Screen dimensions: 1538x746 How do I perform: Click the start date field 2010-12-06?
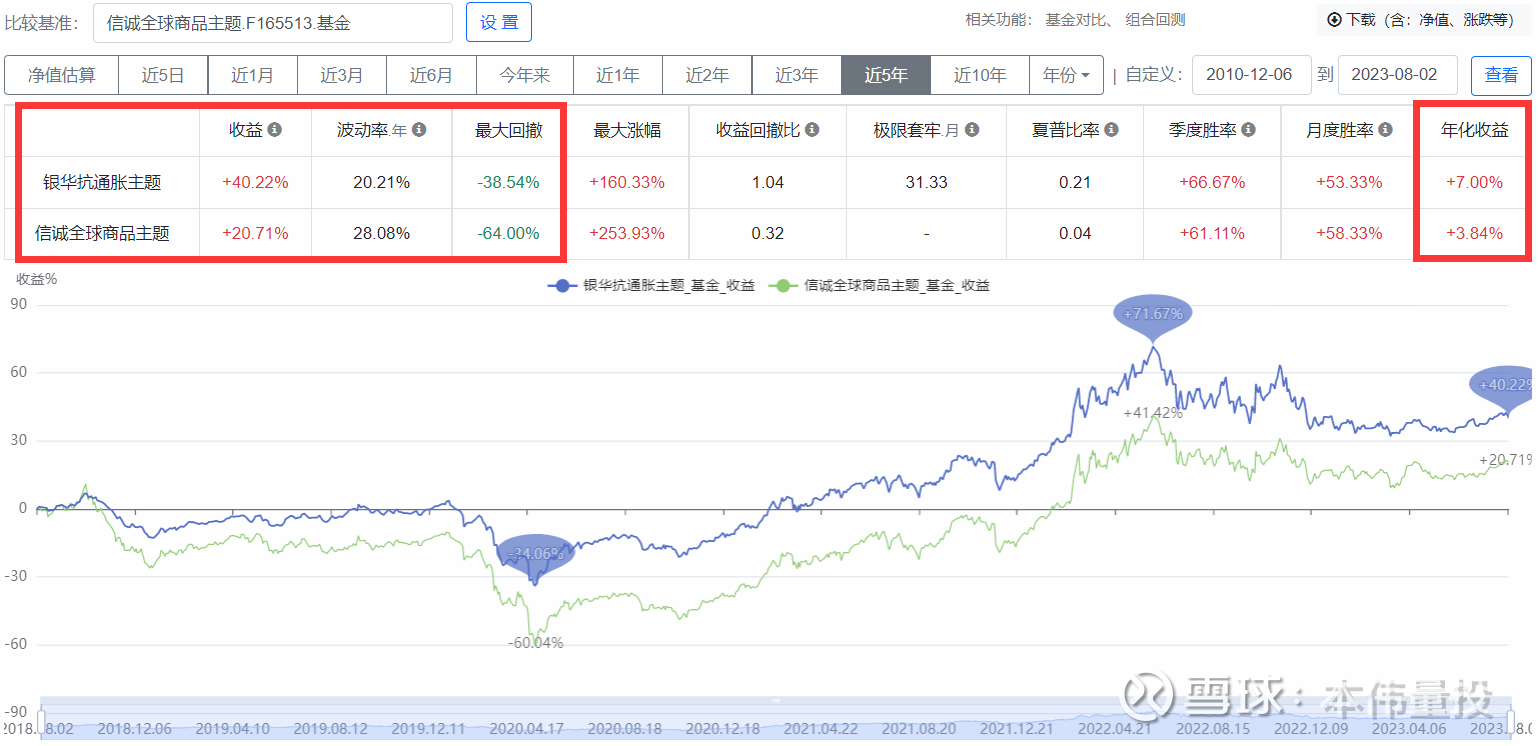pyautogui.click(x=1251, y=75)
